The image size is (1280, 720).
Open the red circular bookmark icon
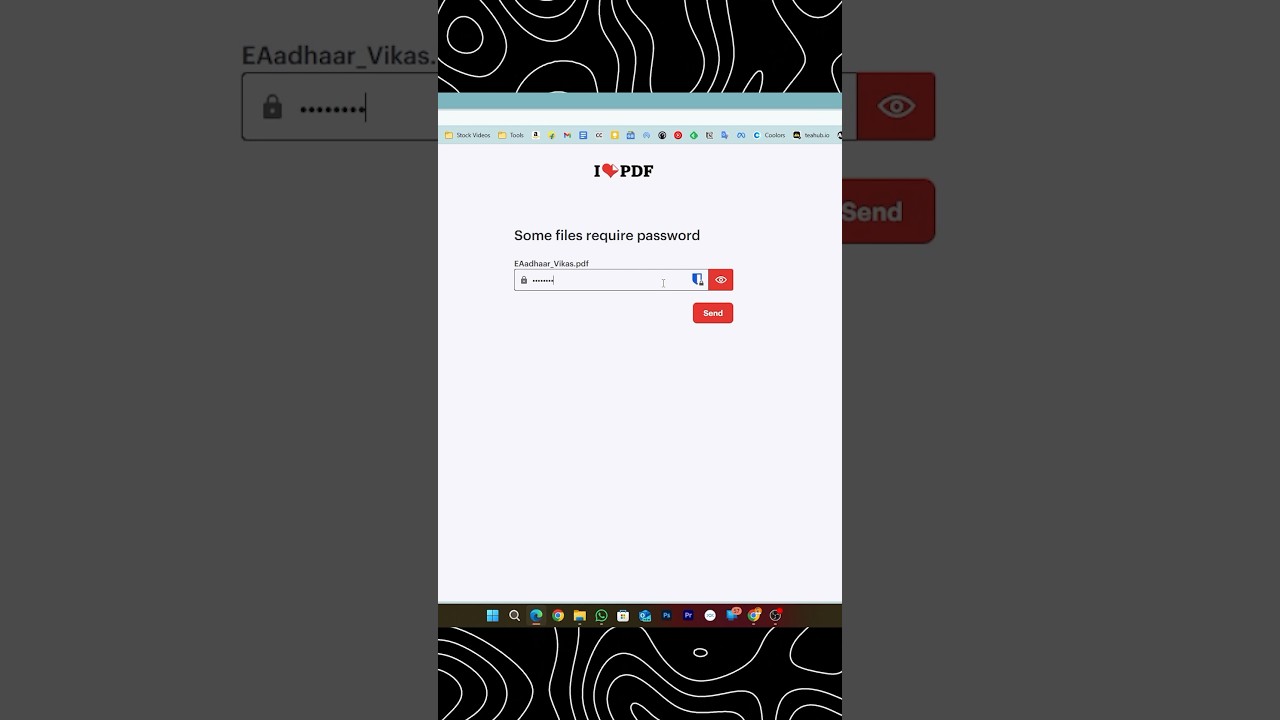pos(678,135)
